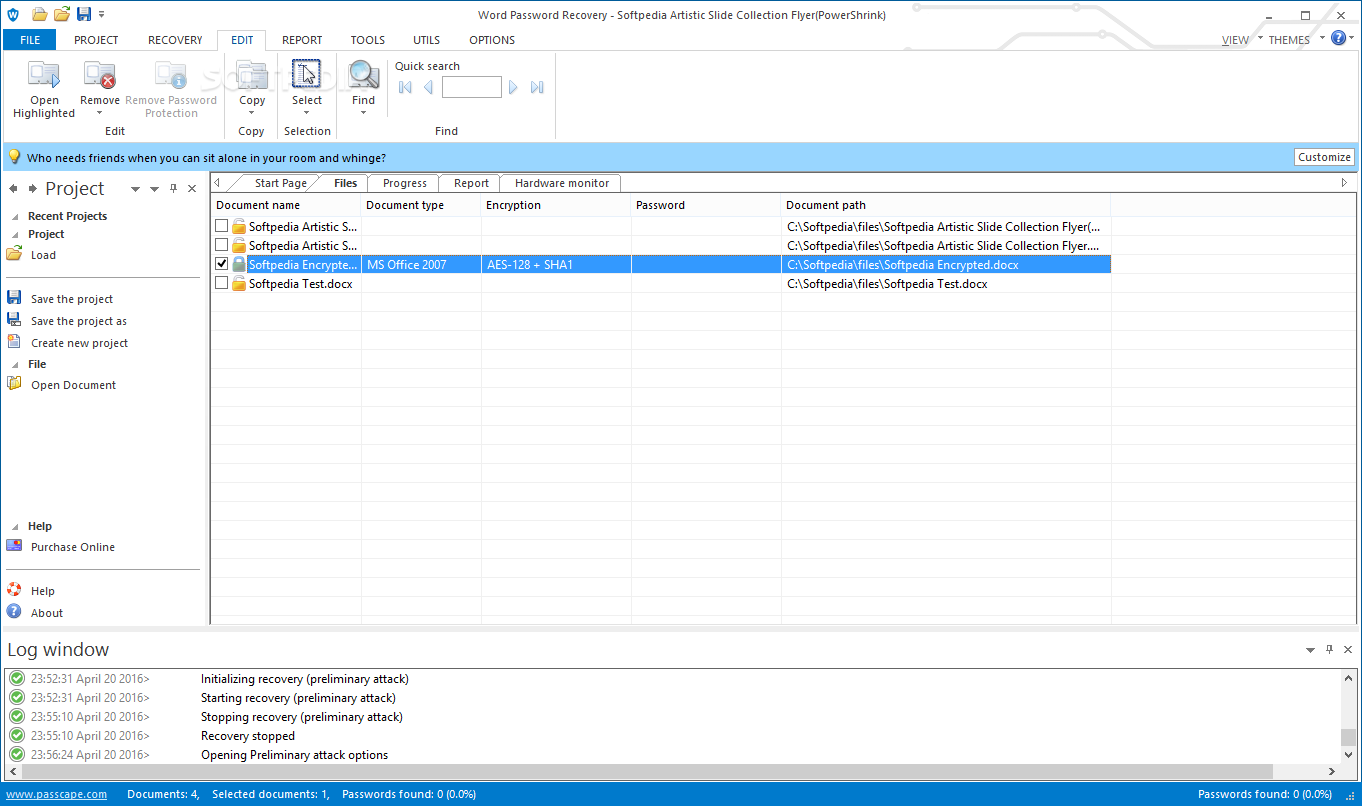The width and height of the screenshot is (1362, 806).
Task: Open the FILE ribbon tab
Action: 30,40
